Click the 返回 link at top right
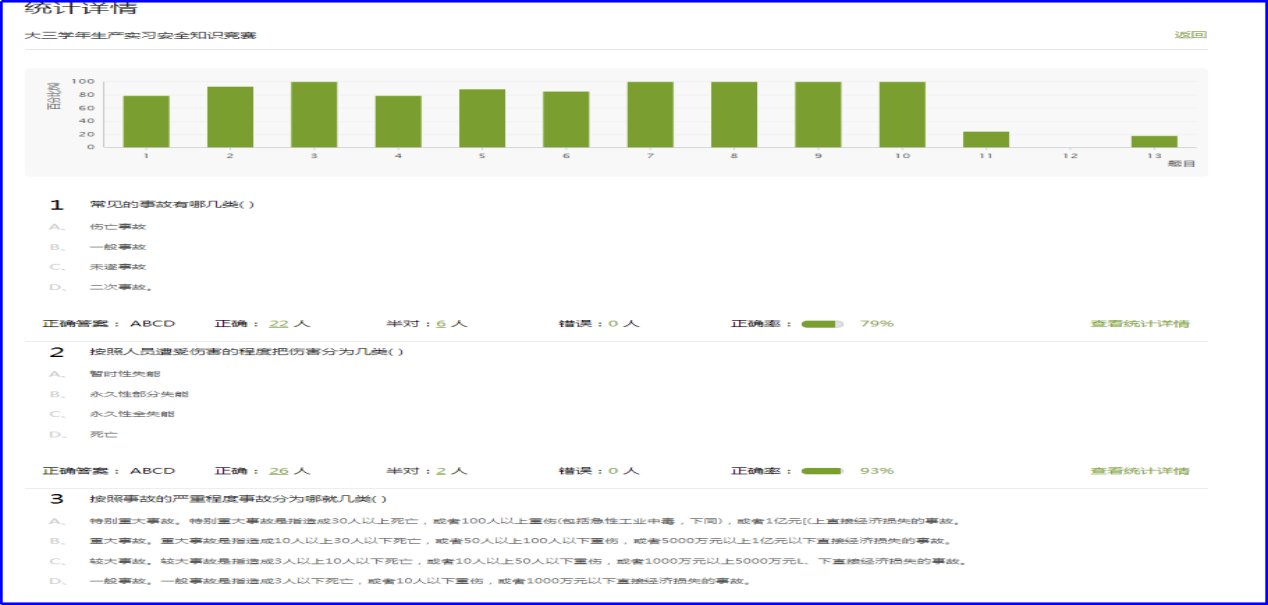The image size is (1268, 605). (x=1190, y=35)
